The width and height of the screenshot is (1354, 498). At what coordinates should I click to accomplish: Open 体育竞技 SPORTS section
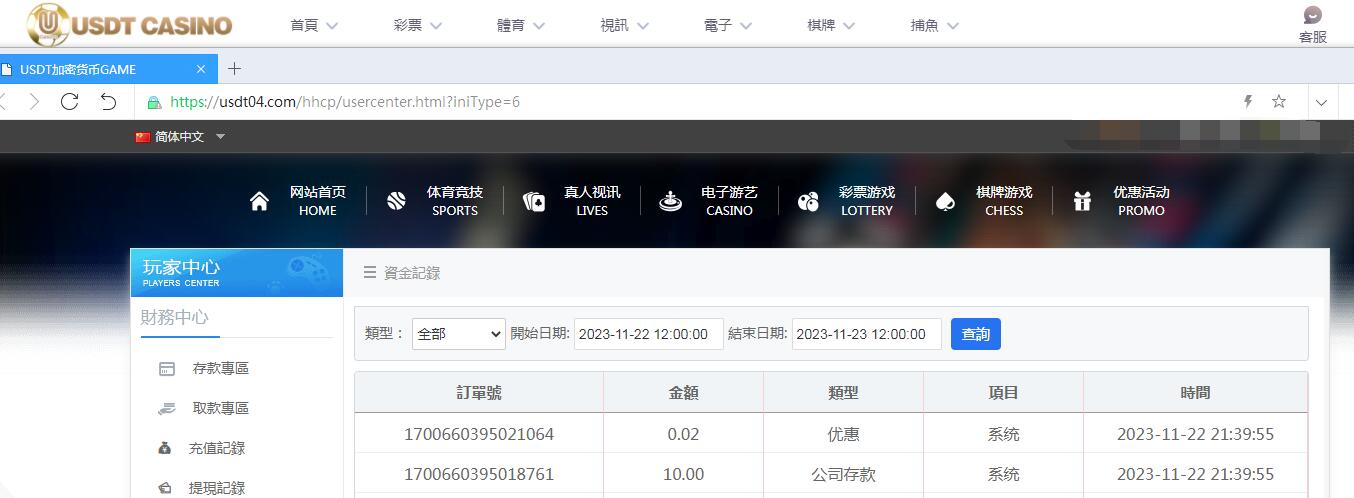(455, 201)
